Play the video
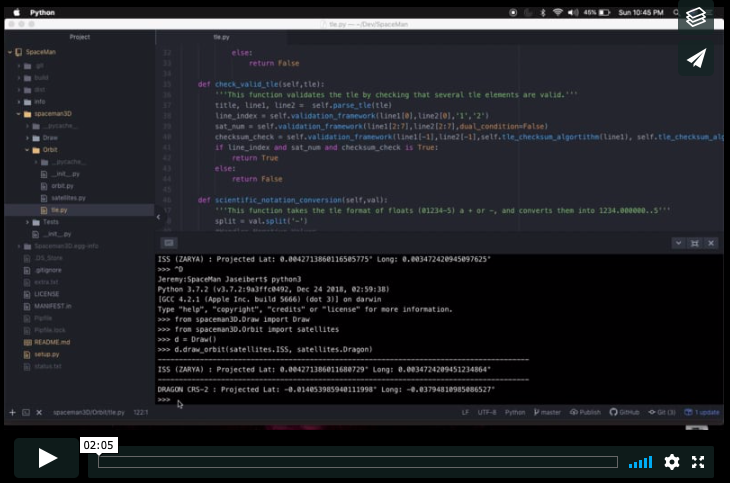This screenshot has height=483, width=730. pyautogui.click(x=46, y=458)
